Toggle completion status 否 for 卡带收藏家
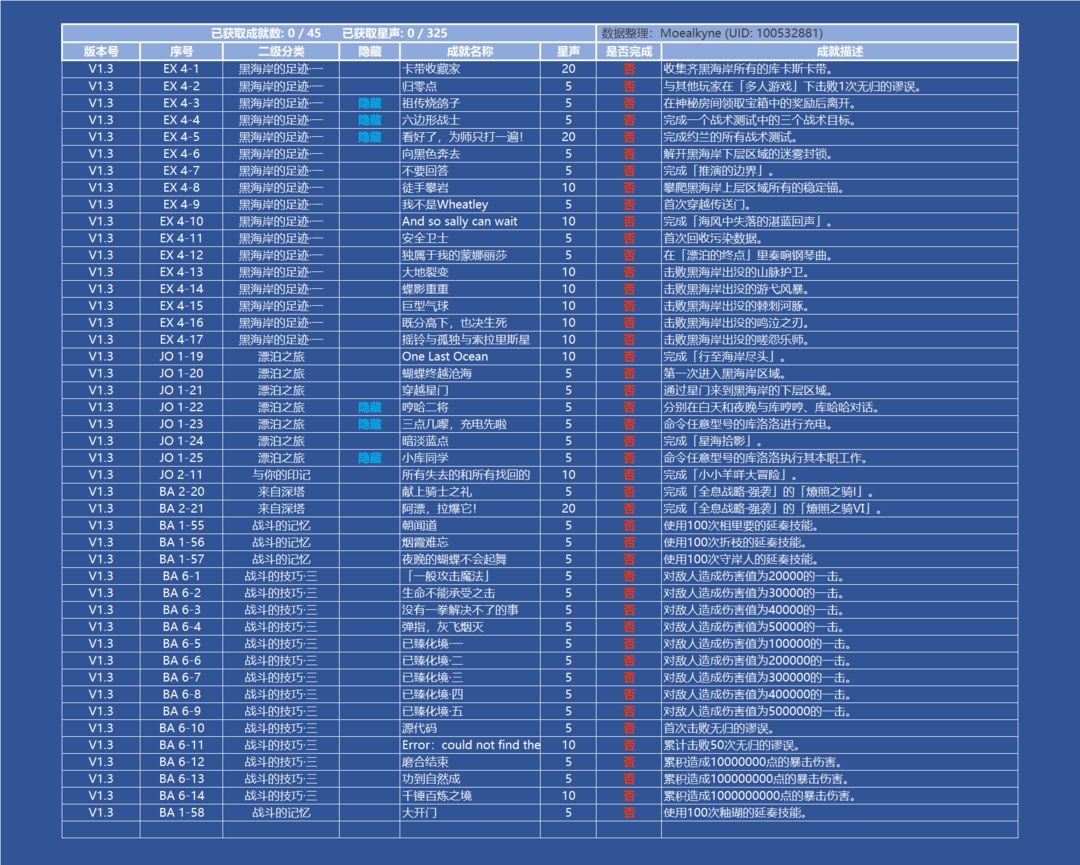 point(629,69)
